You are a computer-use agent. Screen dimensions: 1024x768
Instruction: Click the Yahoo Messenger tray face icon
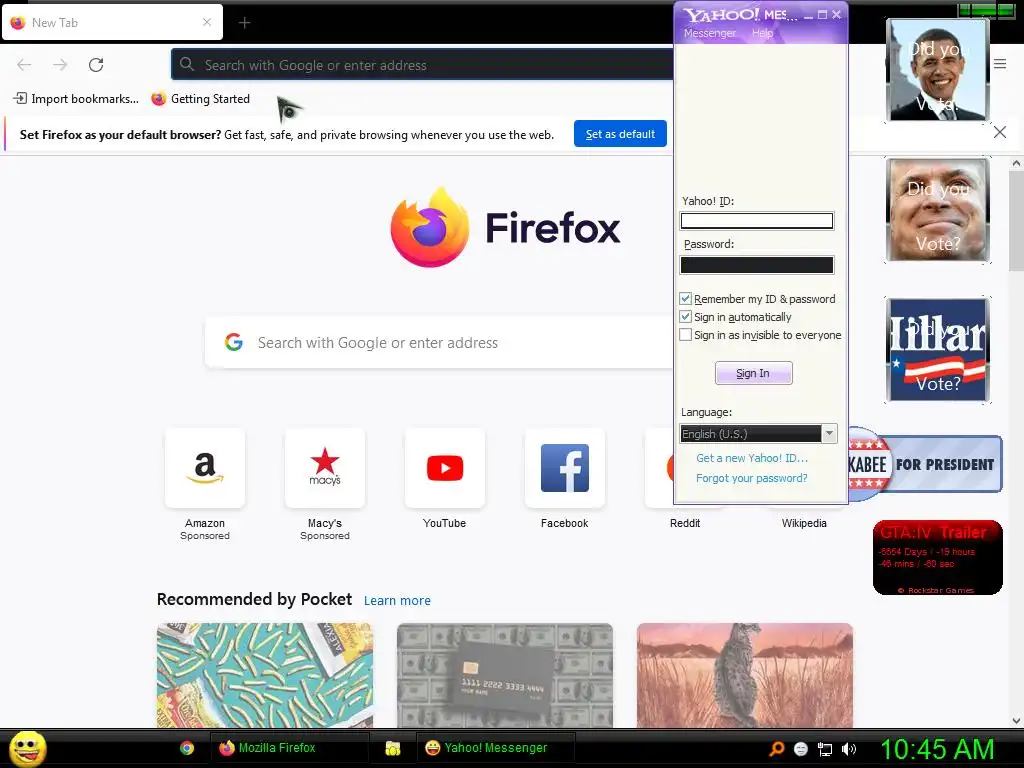pos(801,749)
